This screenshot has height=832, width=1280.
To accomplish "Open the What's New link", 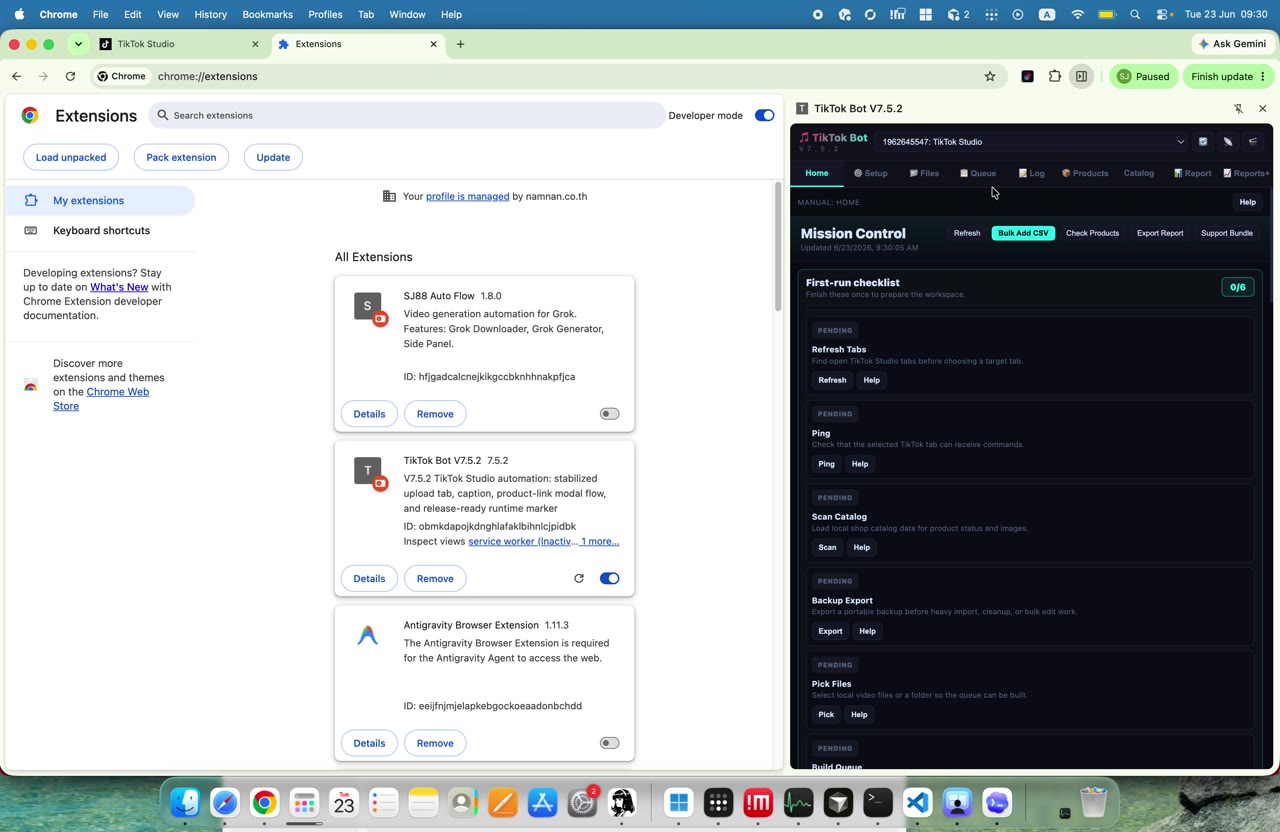I will [119, 287].
